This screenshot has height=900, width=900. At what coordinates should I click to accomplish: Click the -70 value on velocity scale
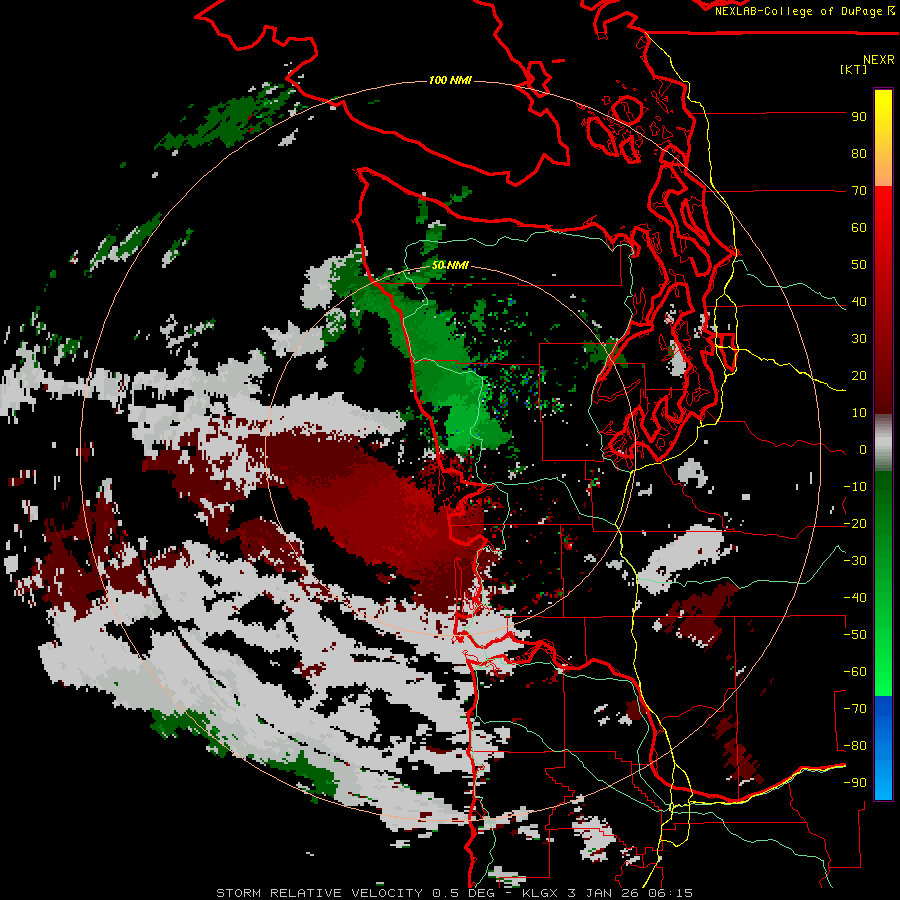[x=855, y=709]
